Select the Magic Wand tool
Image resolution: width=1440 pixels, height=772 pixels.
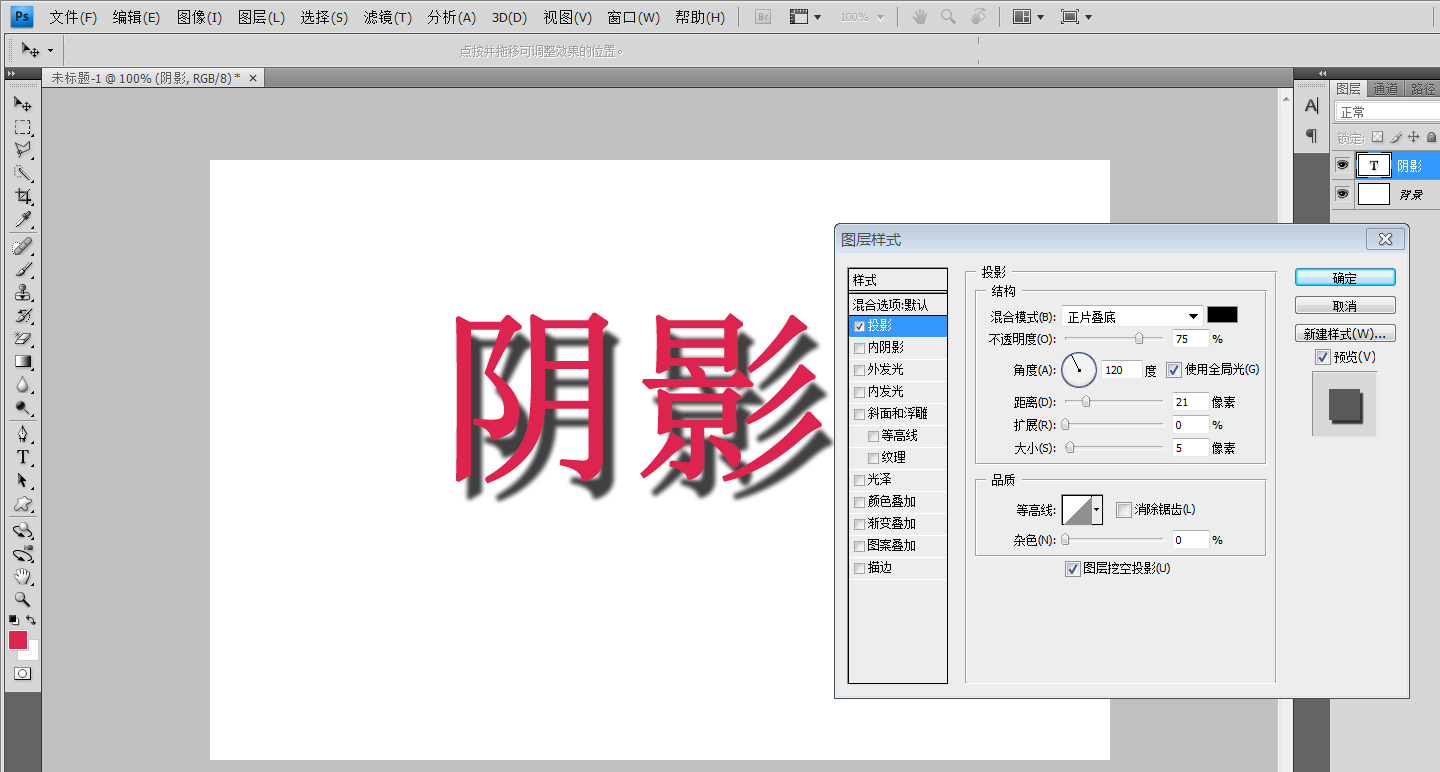pos(22,173)
